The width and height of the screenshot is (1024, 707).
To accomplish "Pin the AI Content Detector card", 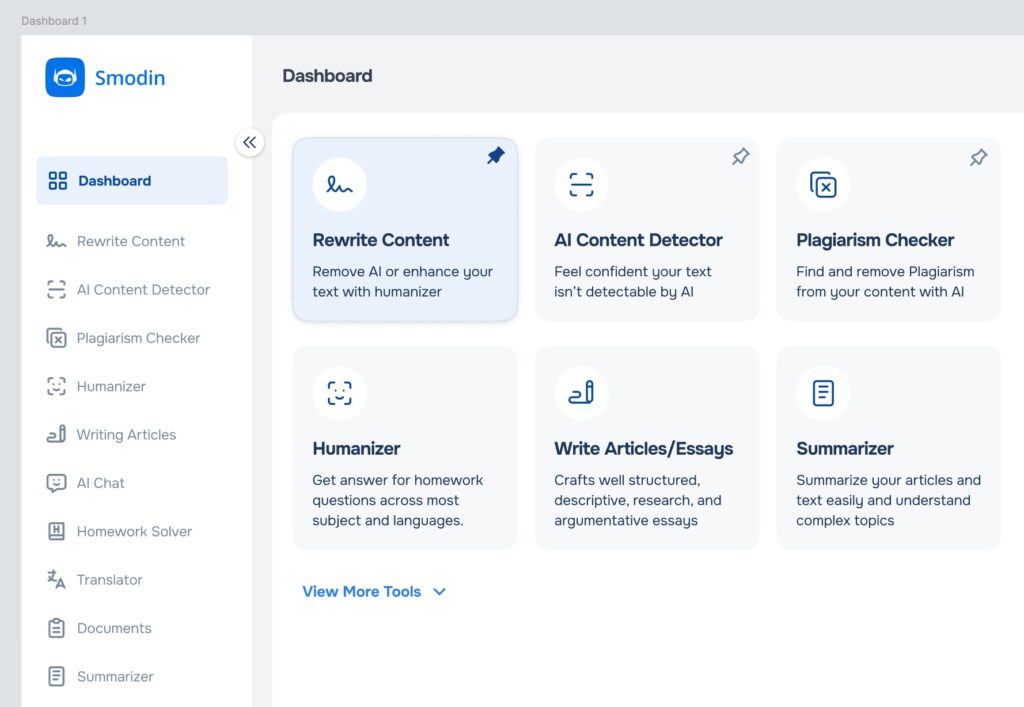I will pyautogui.click(x=741, y=157).
